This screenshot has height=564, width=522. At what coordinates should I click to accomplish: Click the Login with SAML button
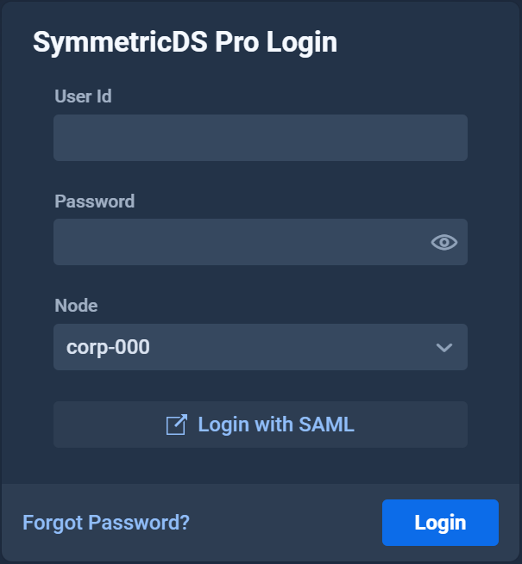260,424
